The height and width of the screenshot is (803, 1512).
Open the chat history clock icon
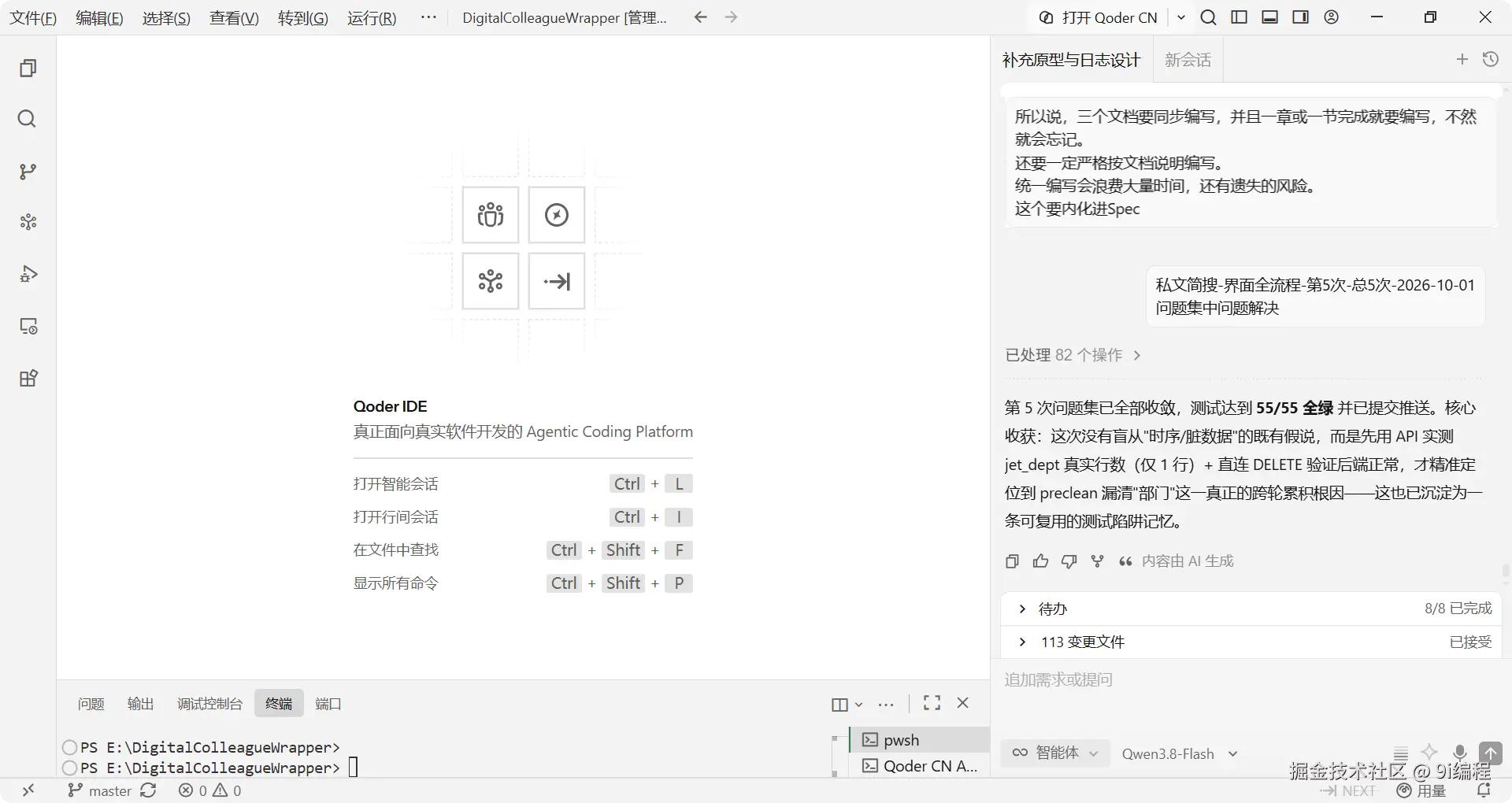(x=1491, y=59)
